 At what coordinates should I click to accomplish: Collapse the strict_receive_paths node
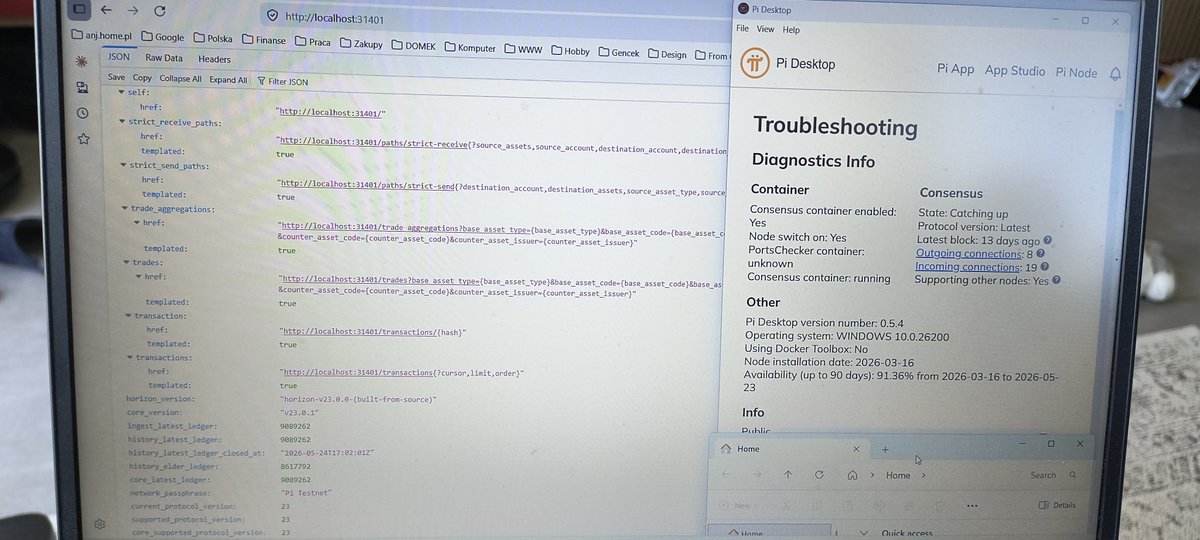(122, 121)
